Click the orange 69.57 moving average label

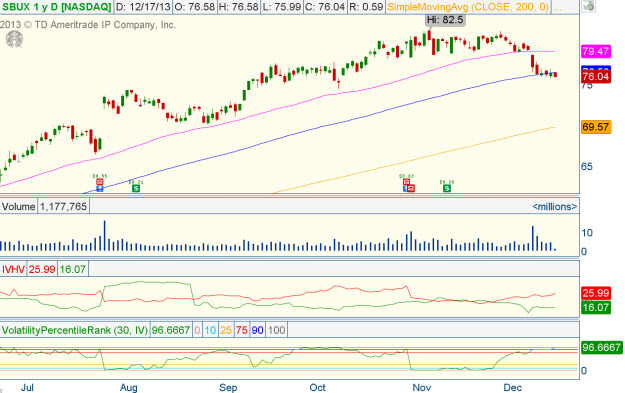(596, 127)
